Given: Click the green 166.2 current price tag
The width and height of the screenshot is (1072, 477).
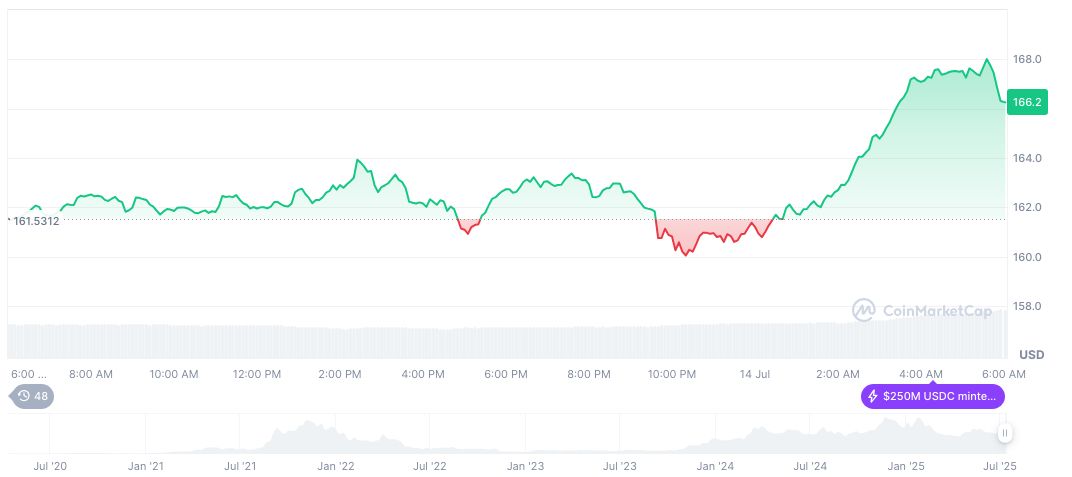Looking at the screenshot, I should [1027, 102].
